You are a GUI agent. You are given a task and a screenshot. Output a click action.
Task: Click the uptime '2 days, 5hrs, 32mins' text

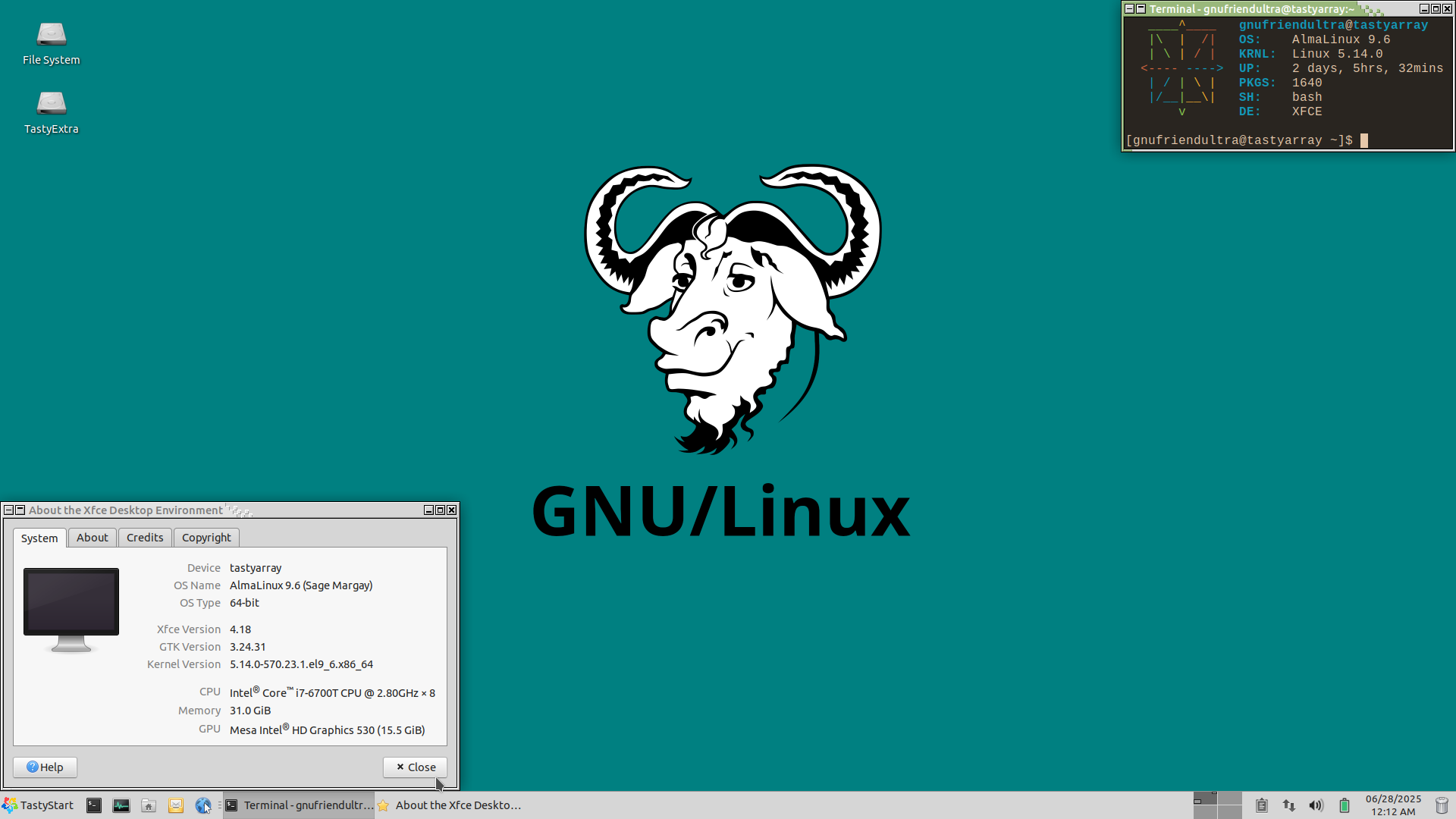pyautogui.click(x=1367, y=68)
